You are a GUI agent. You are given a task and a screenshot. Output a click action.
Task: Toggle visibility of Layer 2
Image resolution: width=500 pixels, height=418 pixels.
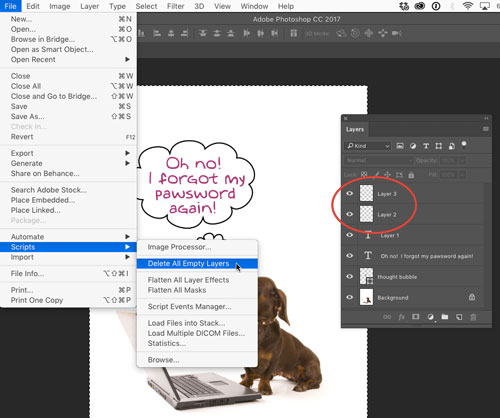pos(349,214)
